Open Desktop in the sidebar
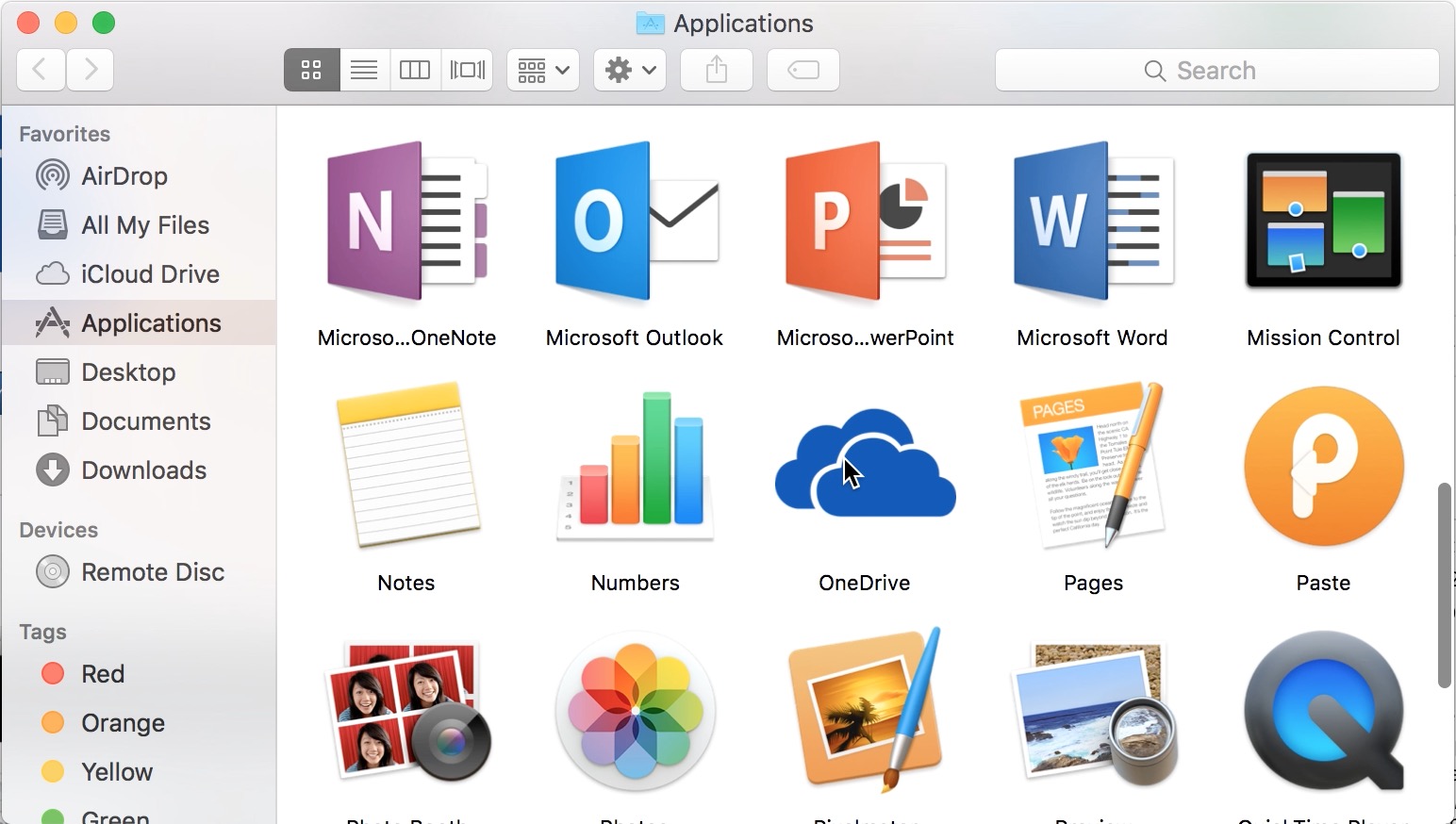Screen dimensions: 1456x824 139,372
